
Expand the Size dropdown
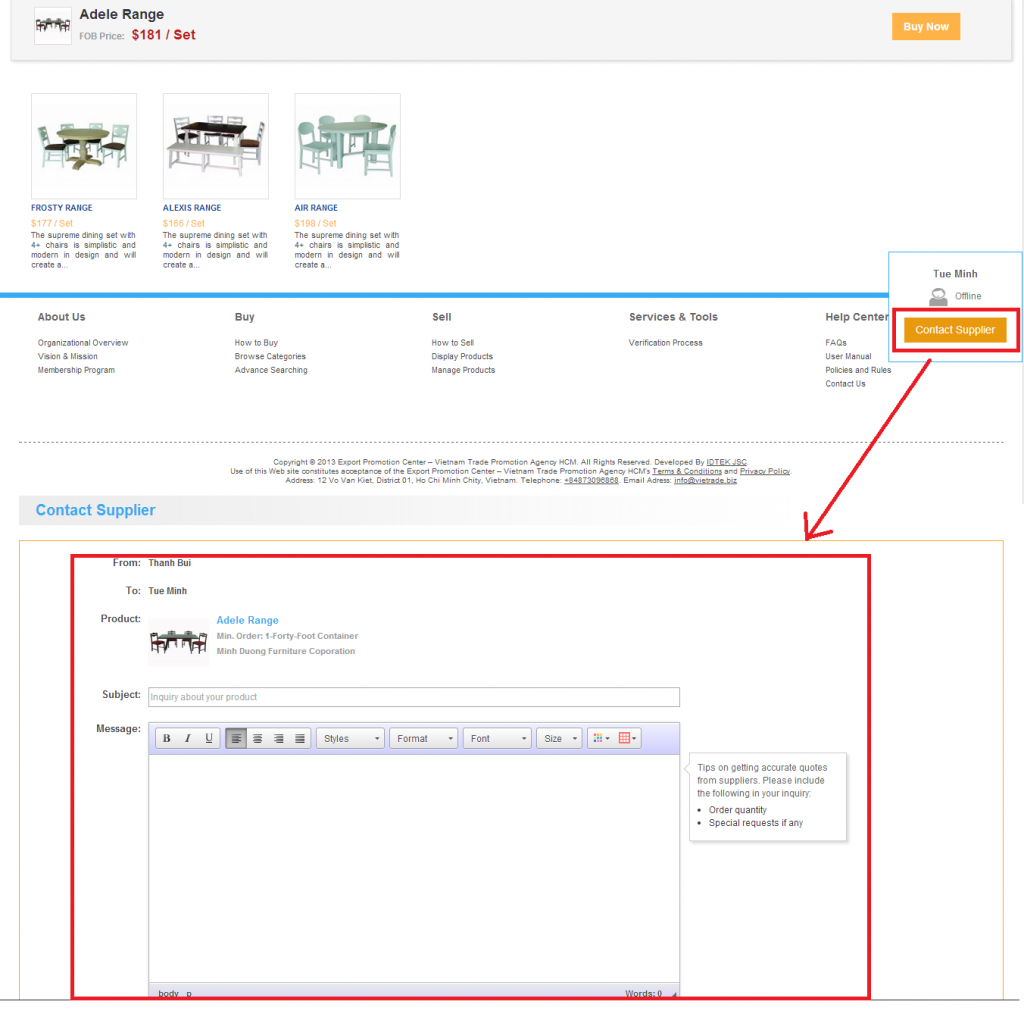(x=559, y=739)
